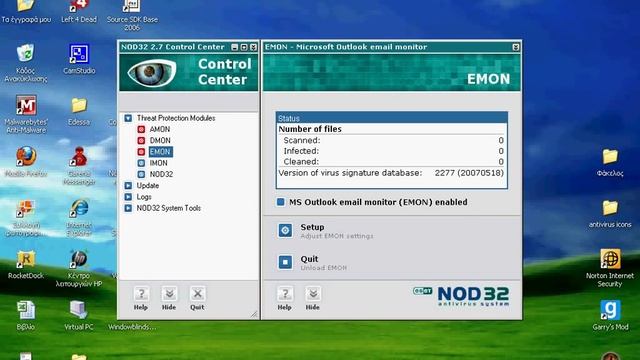Click Control Center window resize grip
The width and height of the screenshot is (640, 360).
[254, 314]
